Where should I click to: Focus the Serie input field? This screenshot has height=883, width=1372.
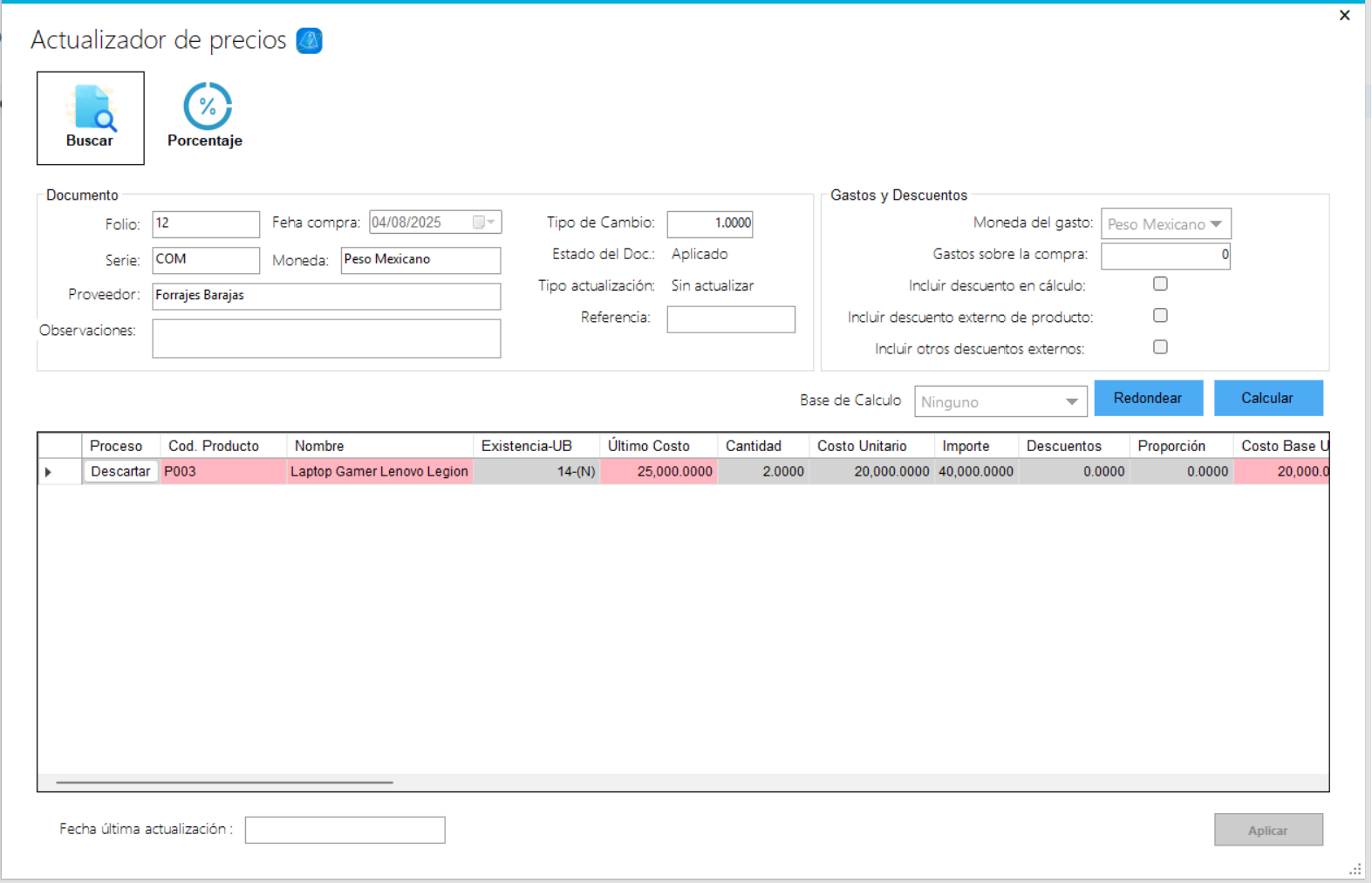[206, 260]
